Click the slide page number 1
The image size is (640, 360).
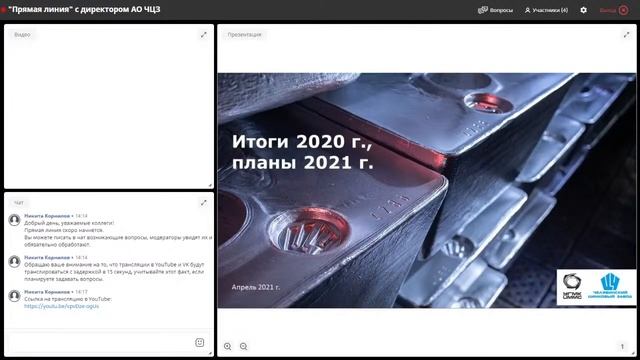[622, 347]
